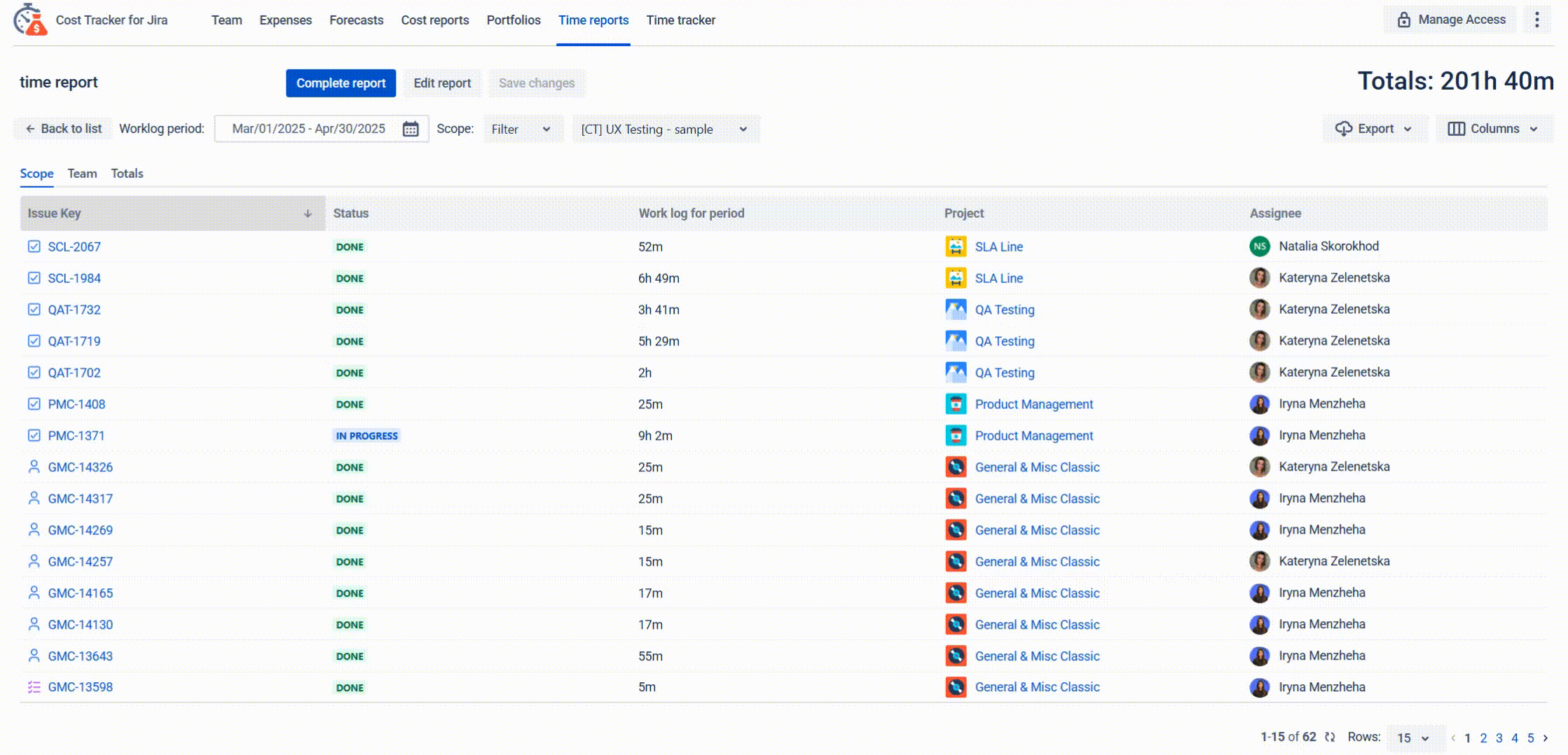Click the task icon beside QAT-1732
The width and height of the screenshot is (1568, 755).
(34, 310)
